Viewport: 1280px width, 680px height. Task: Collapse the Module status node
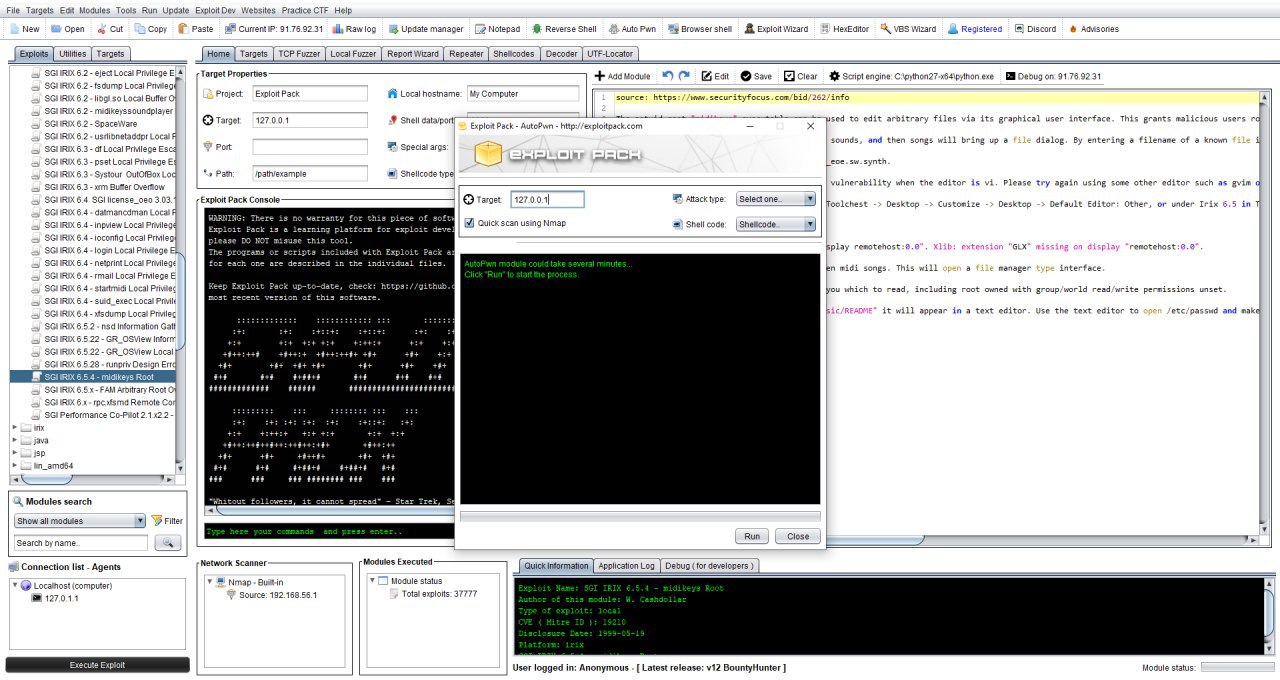(x=373, y=581)
